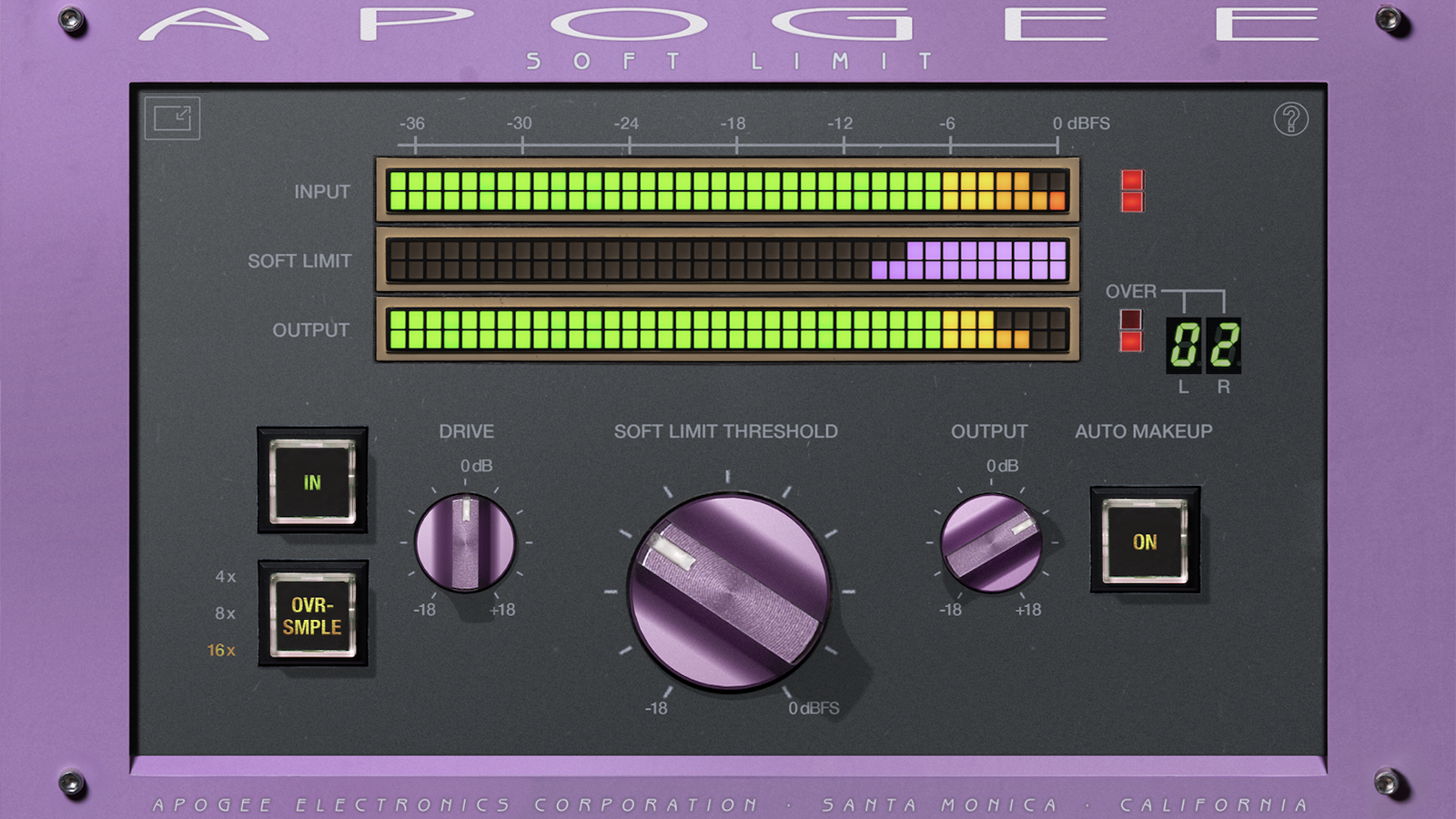Click the DRIVE knob
Image resolution: width=1456 pixels, height=819 pixels.
click(467, 543)
